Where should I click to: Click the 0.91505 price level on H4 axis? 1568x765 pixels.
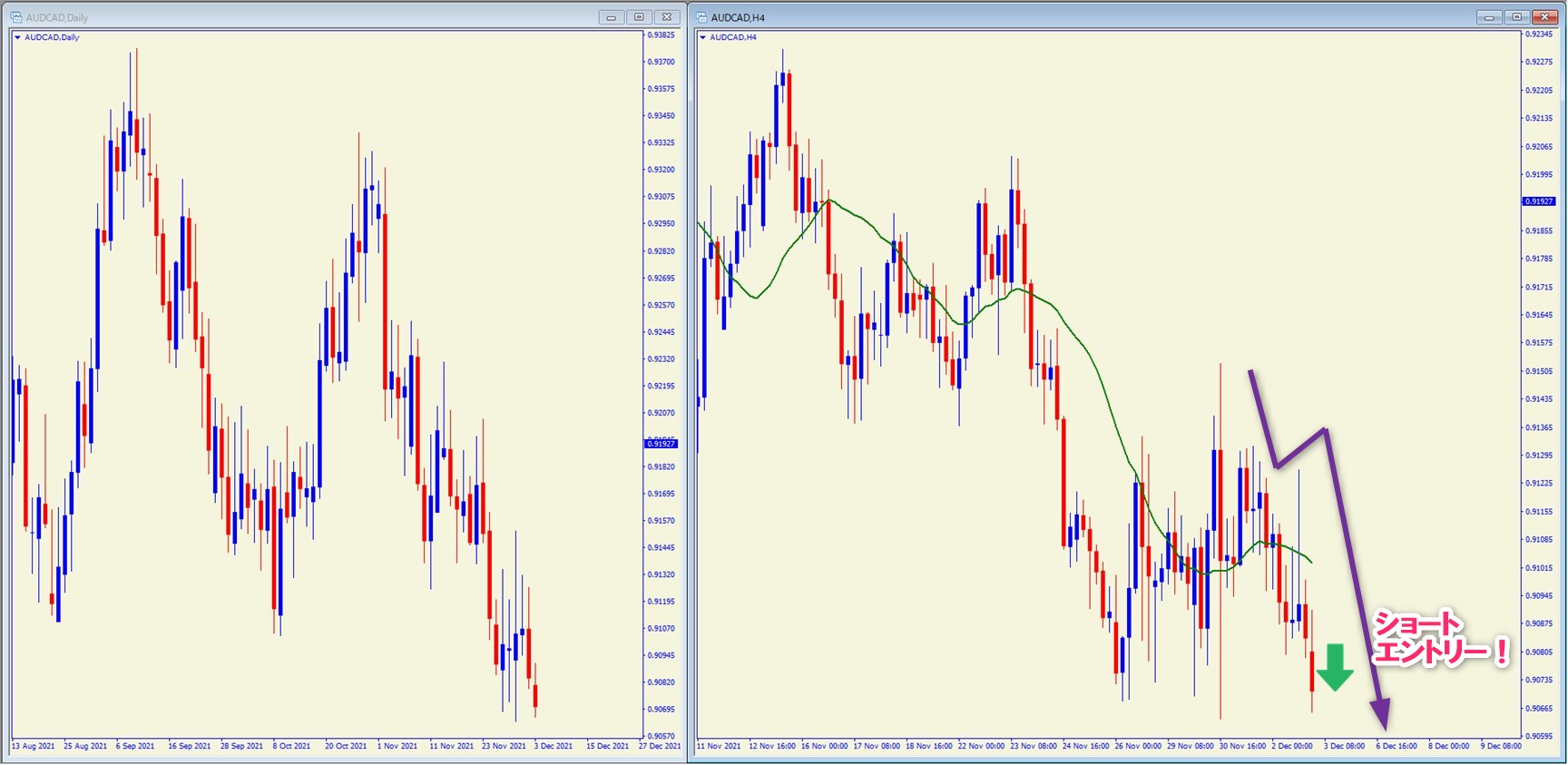pyautogui.click(x=1540, y=371)
